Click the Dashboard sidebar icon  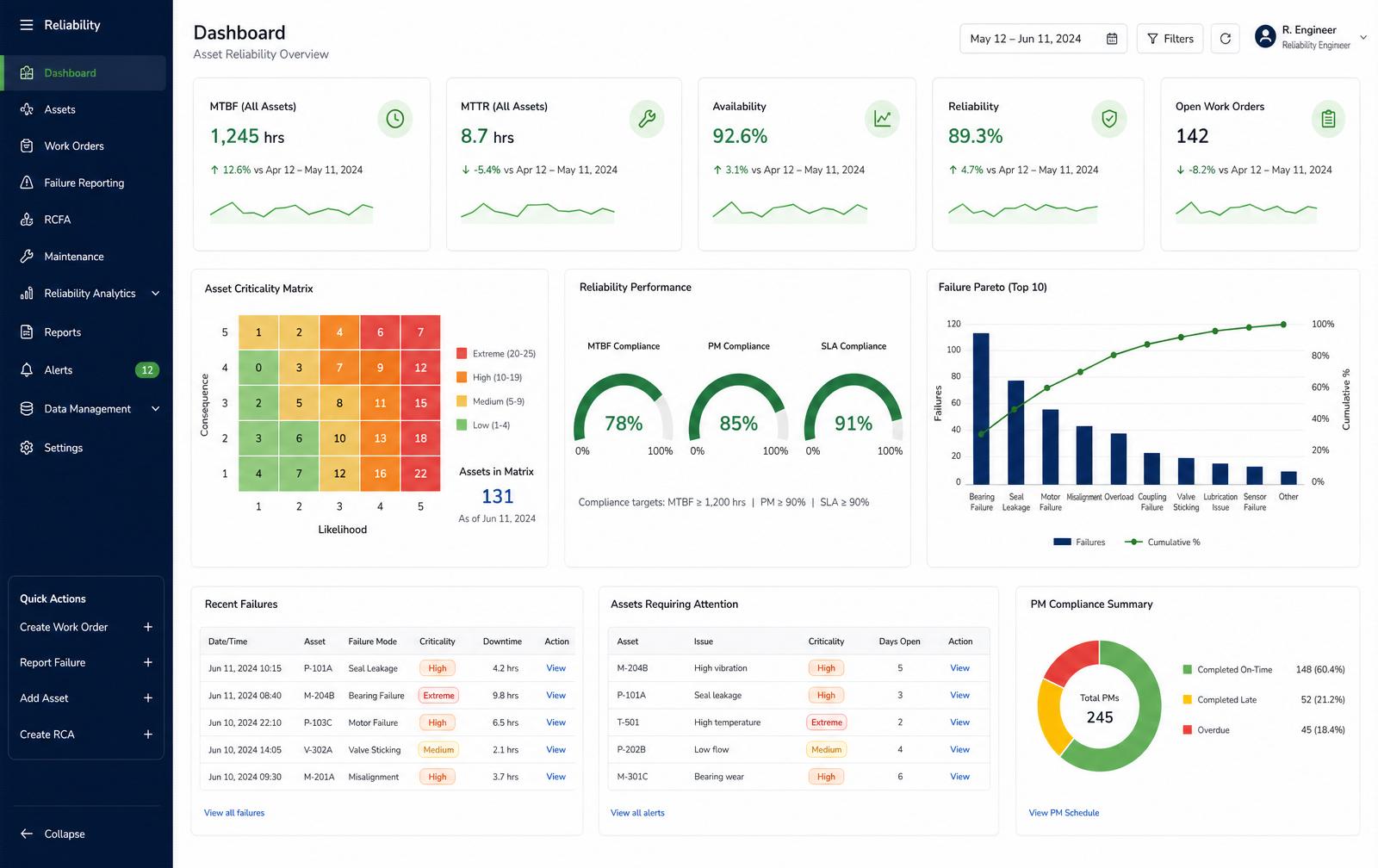[27, 73]
